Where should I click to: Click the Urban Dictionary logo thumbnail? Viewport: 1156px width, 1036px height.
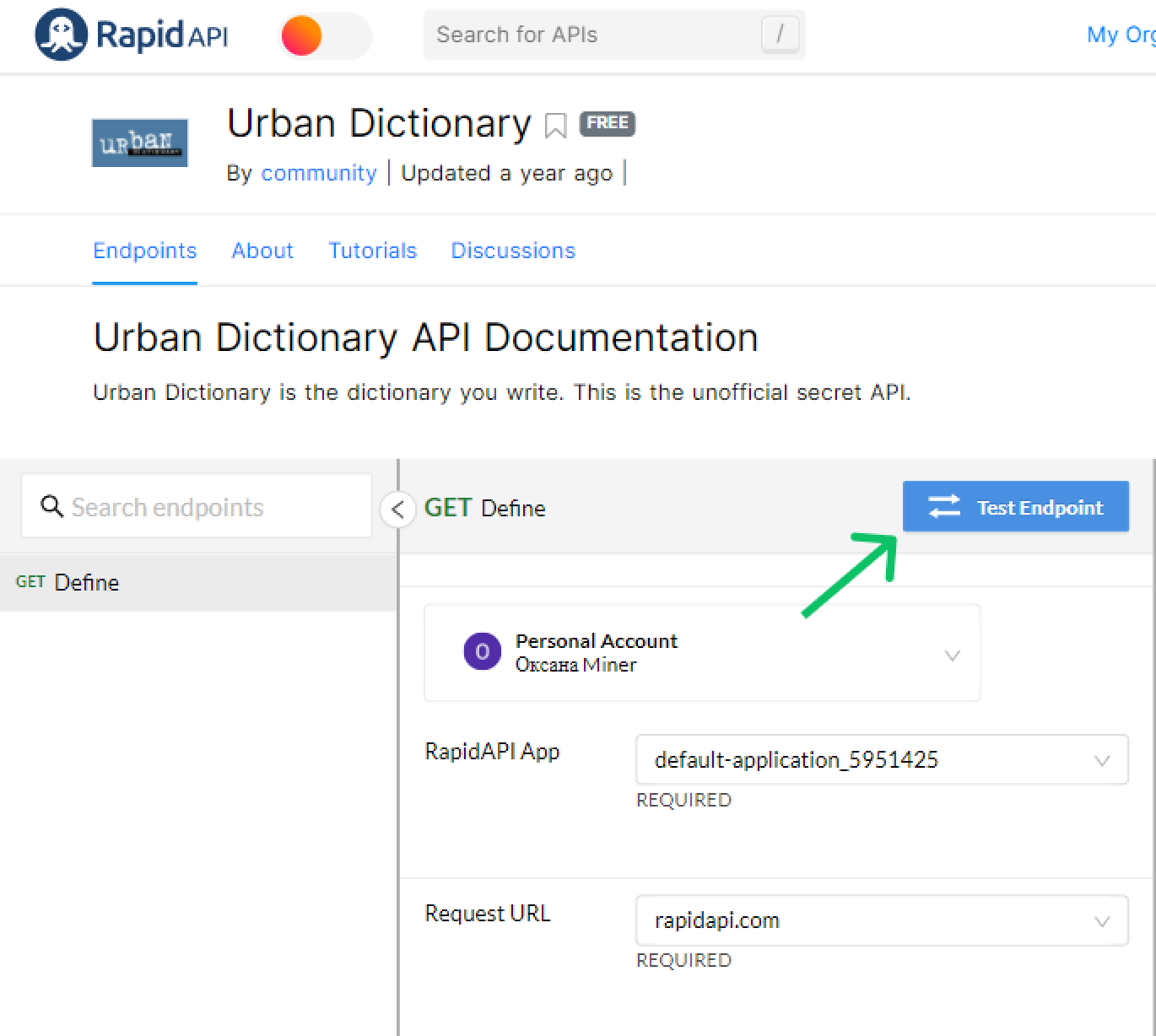point(139,143)
